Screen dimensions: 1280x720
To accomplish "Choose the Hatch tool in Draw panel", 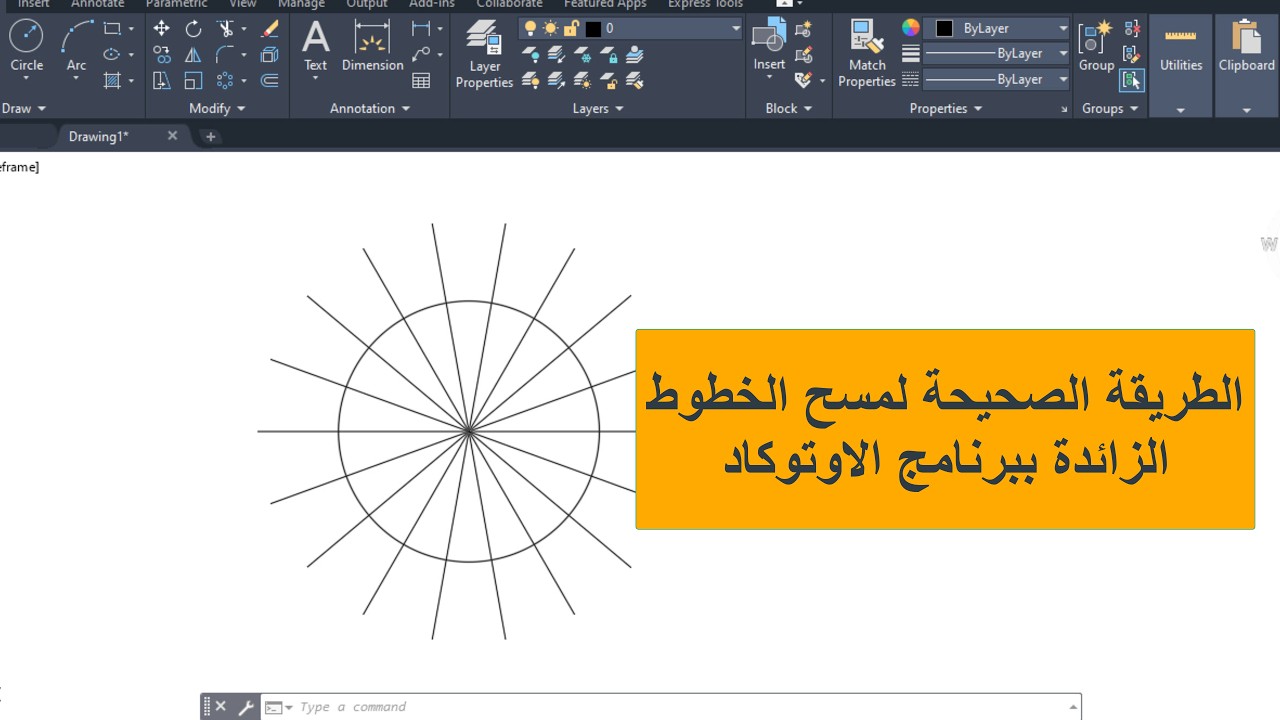I will tap(112, 80).
